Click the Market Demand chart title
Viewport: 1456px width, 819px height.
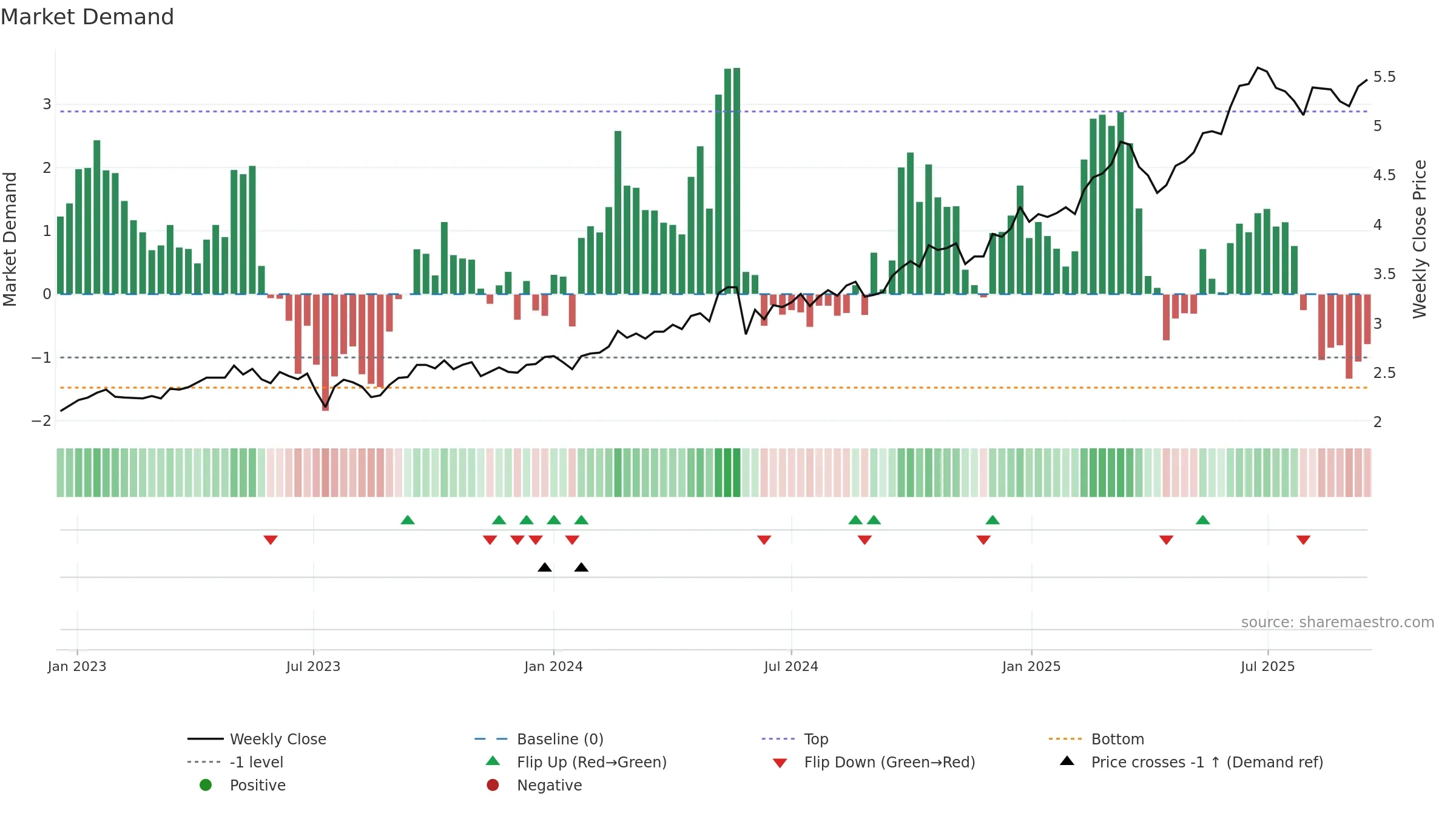pos(87,17)
